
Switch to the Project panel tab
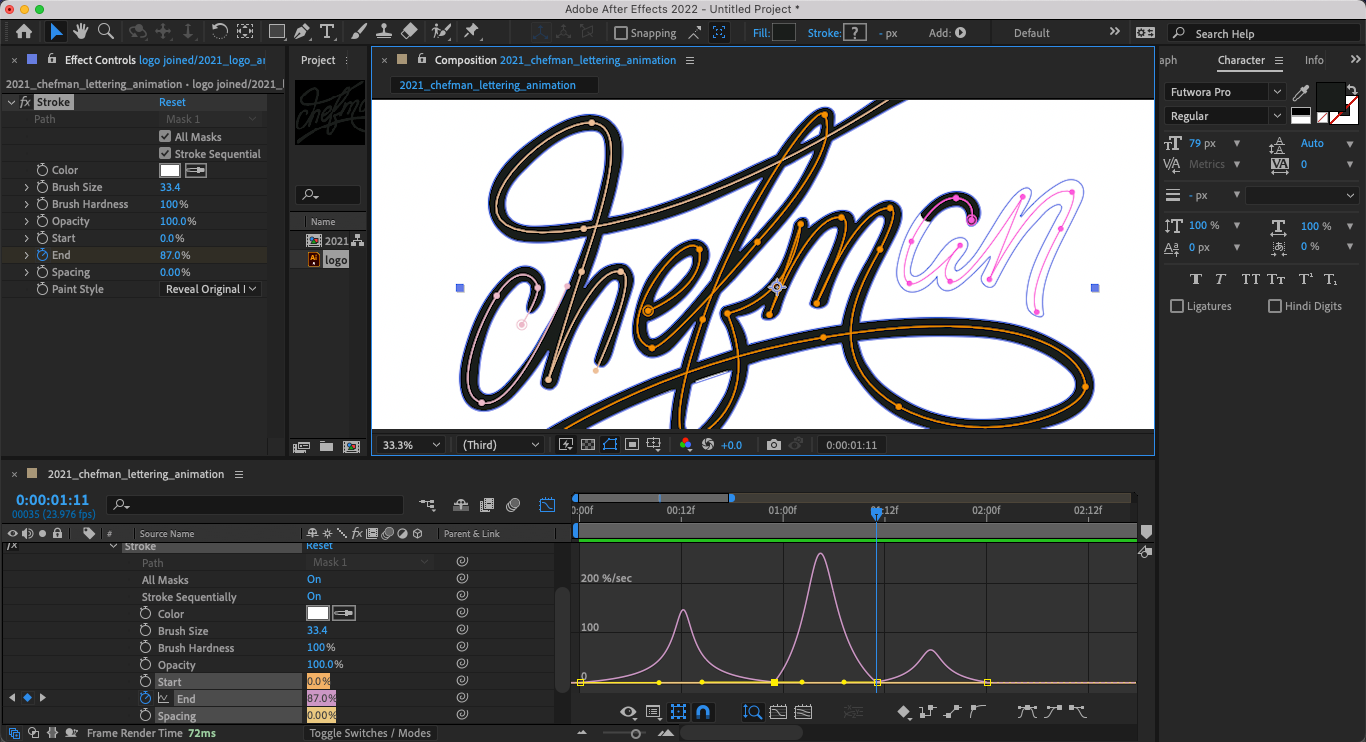tap(318, 60)
